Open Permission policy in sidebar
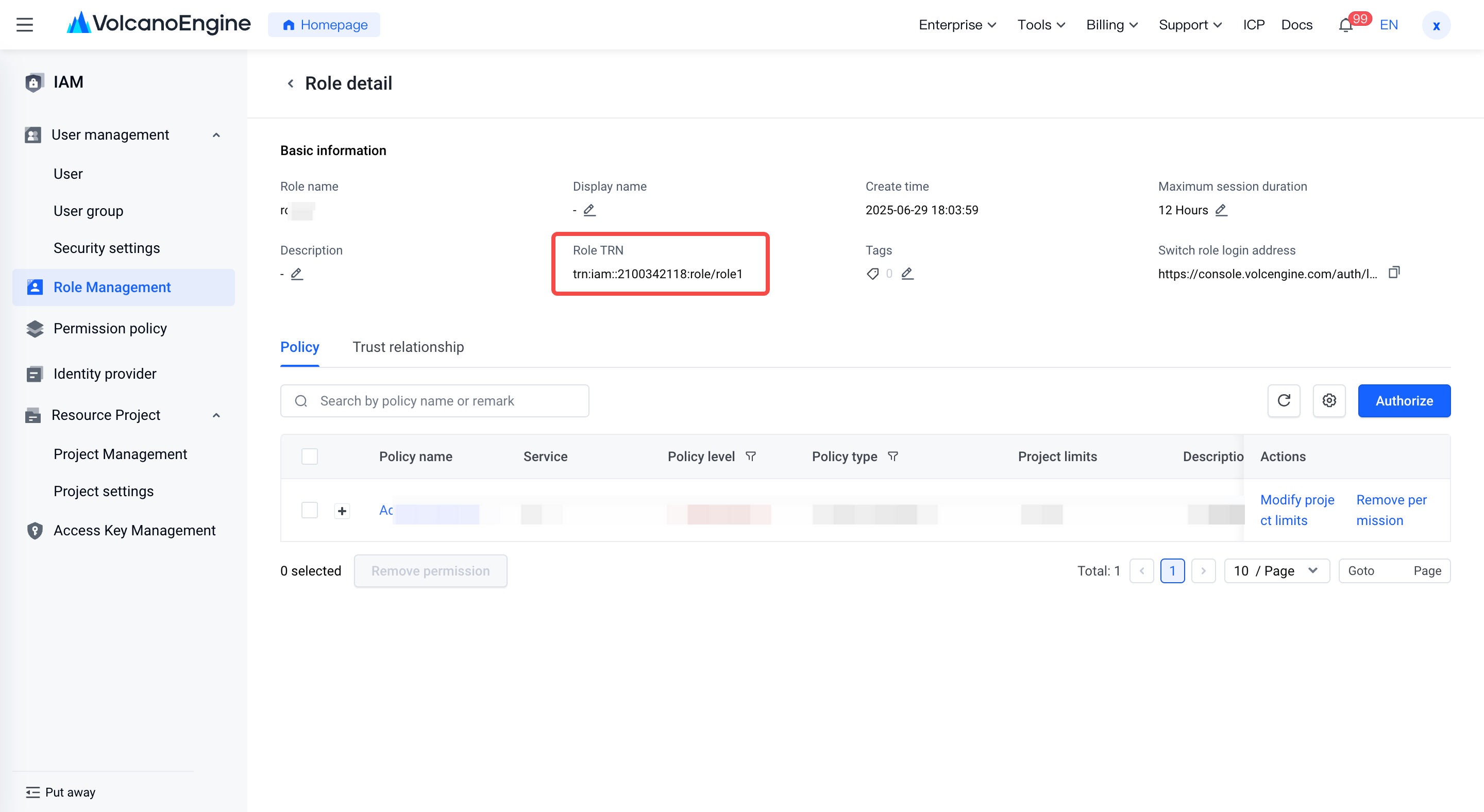The height and width of the screenshot is (812, 1484). coord(110,328)
